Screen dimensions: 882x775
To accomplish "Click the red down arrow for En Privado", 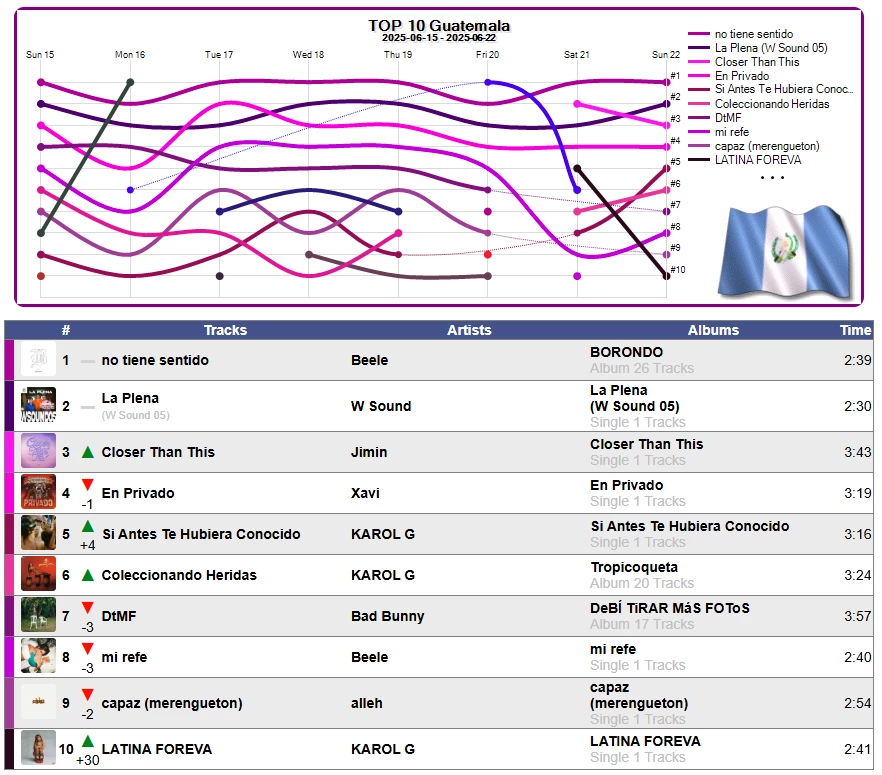I will coord(87,484).
